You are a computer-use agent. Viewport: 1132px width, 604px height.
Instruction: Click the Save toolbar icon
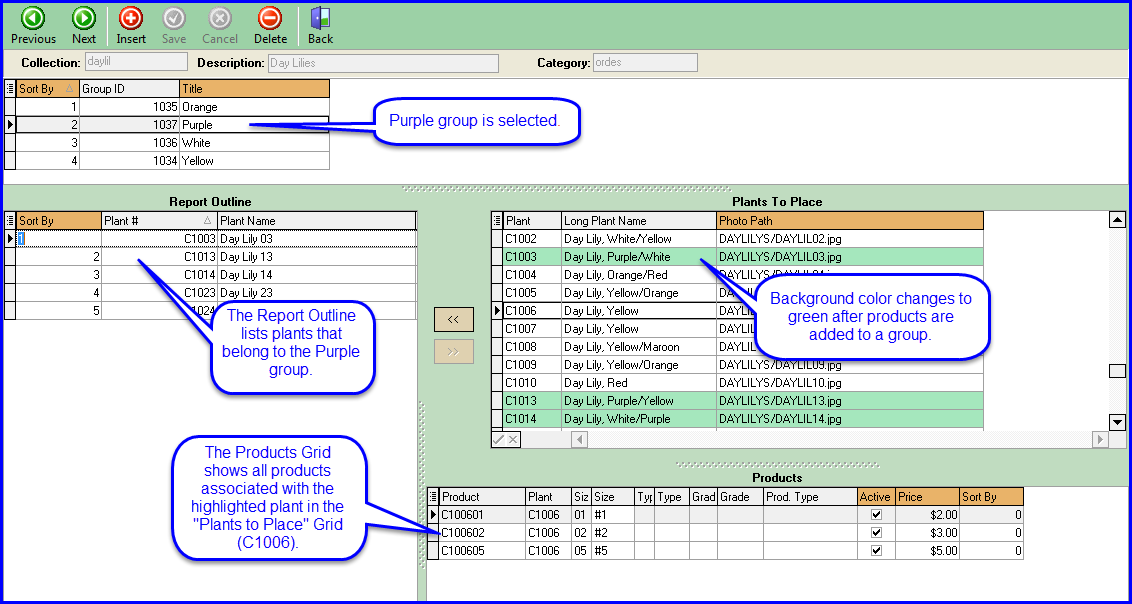click(x=174, y=17)
